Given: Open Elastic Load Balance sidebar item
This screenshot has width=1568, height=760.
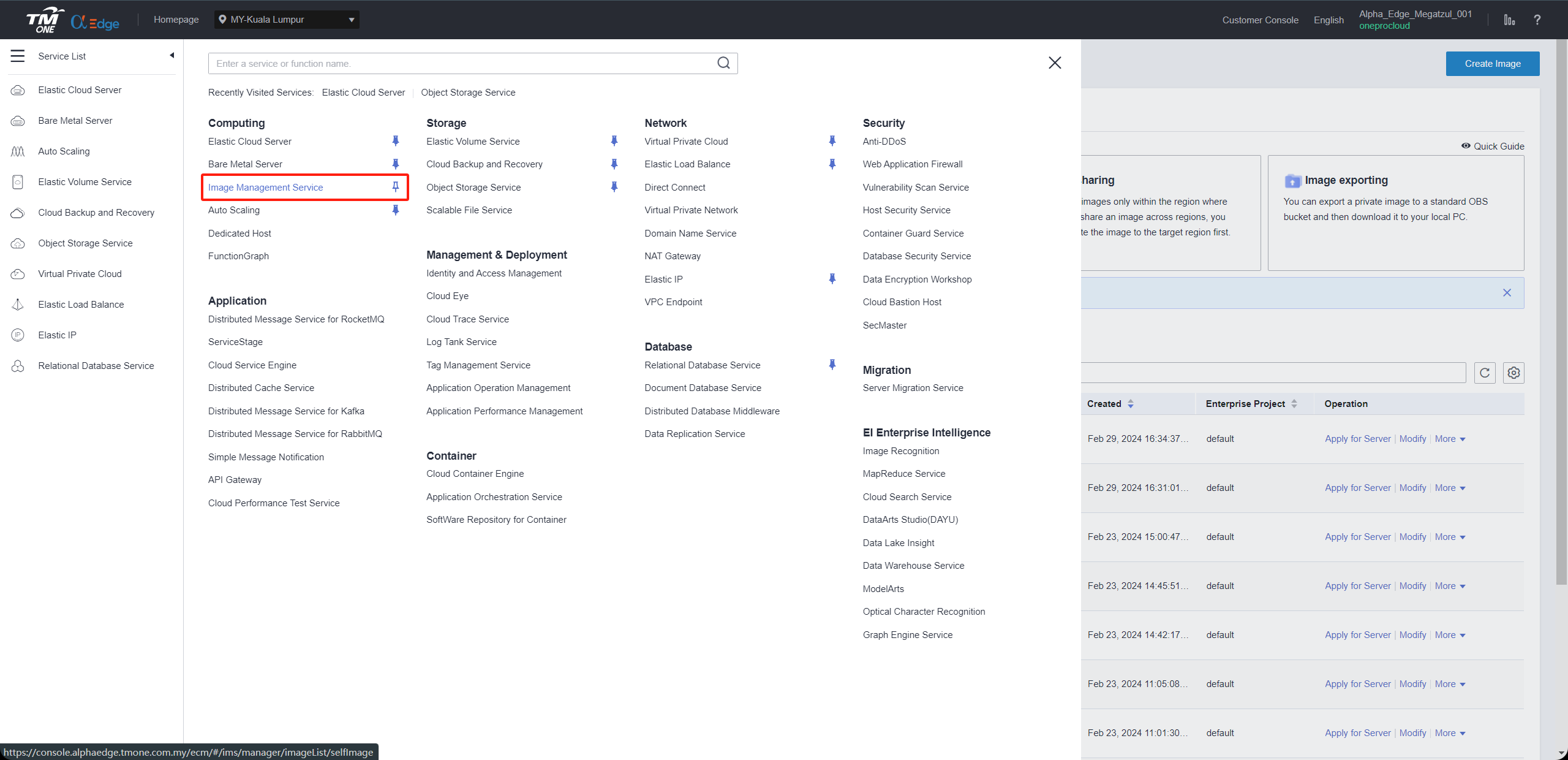Looking at the screenshot, I should coord(81,304).
